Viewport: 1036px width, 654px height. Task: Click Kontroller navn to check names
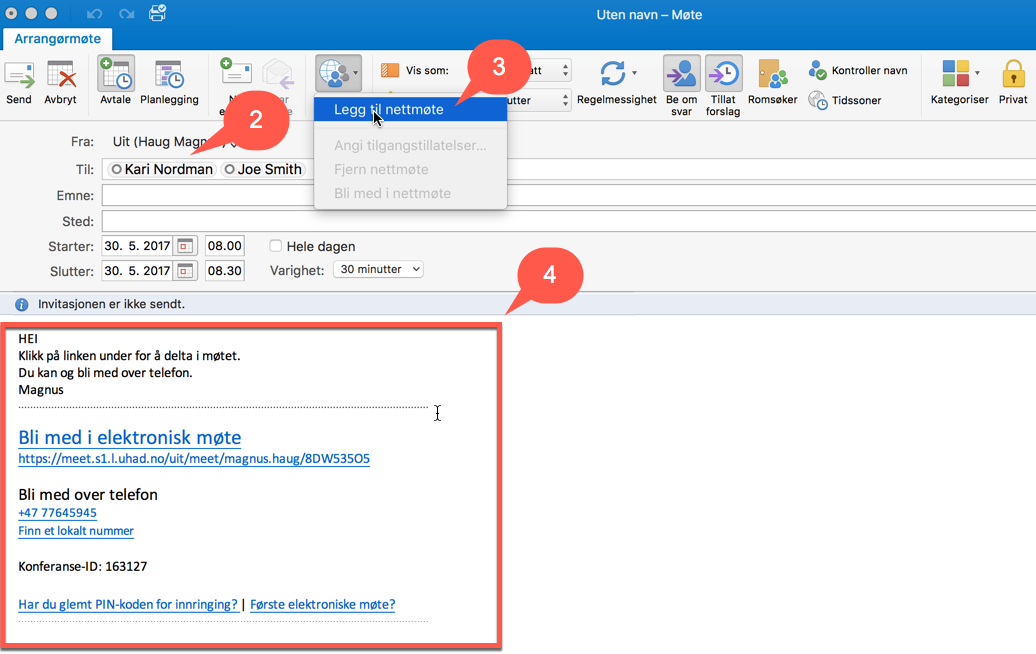[858, 71]
